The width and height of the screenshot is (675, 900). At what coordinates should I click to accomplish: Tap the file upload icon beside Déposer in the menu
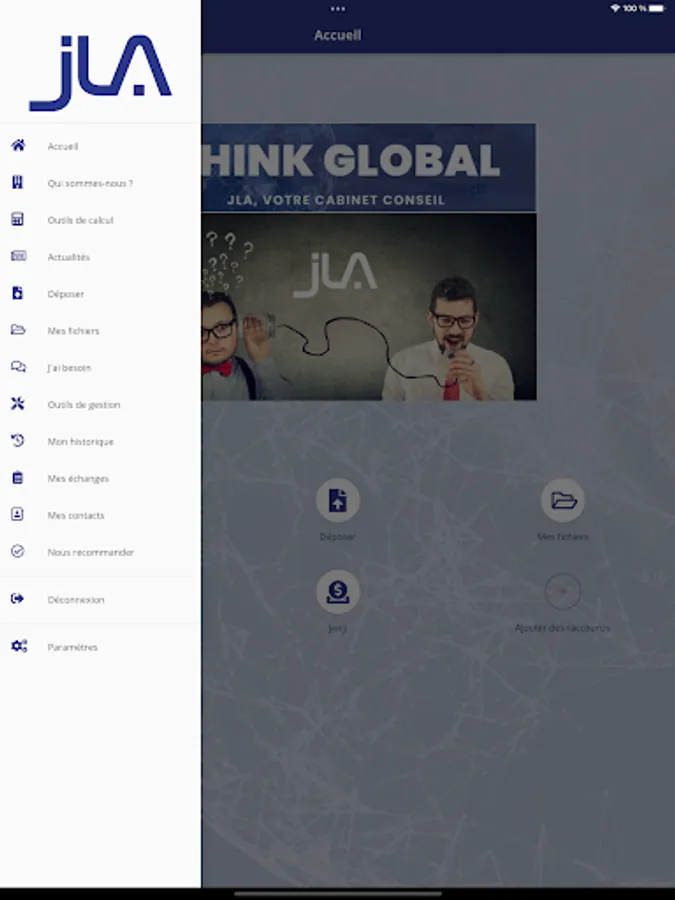(18, 293)
